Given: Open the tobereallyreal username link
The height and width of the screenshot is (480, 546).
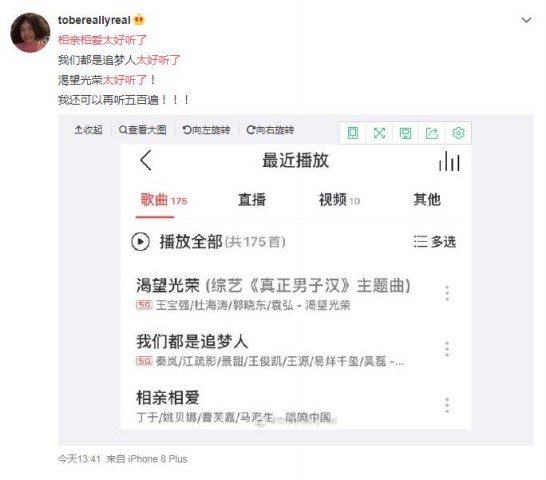Looking at the screenshot, I should click(94, 20).
